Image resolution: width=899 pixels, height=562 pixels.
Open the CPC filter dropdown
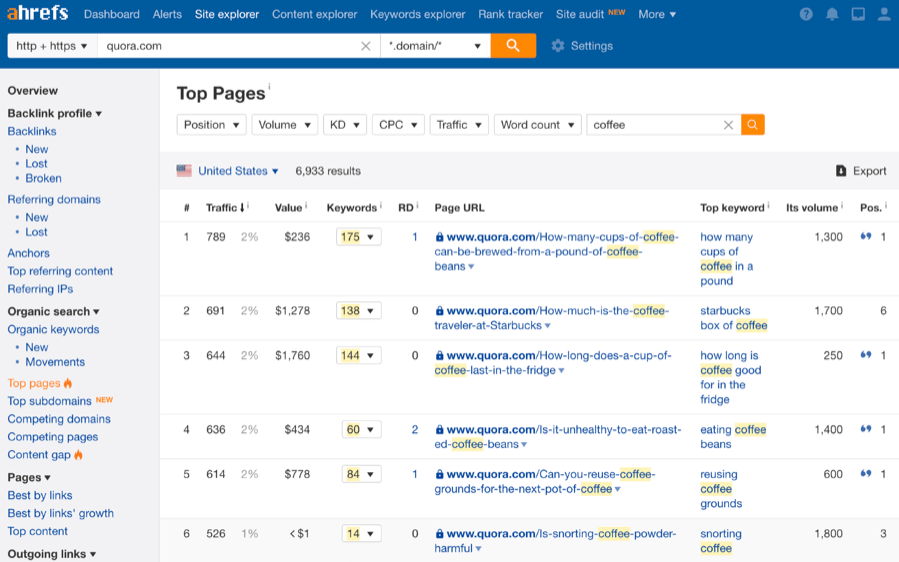[x=398, y=125]
